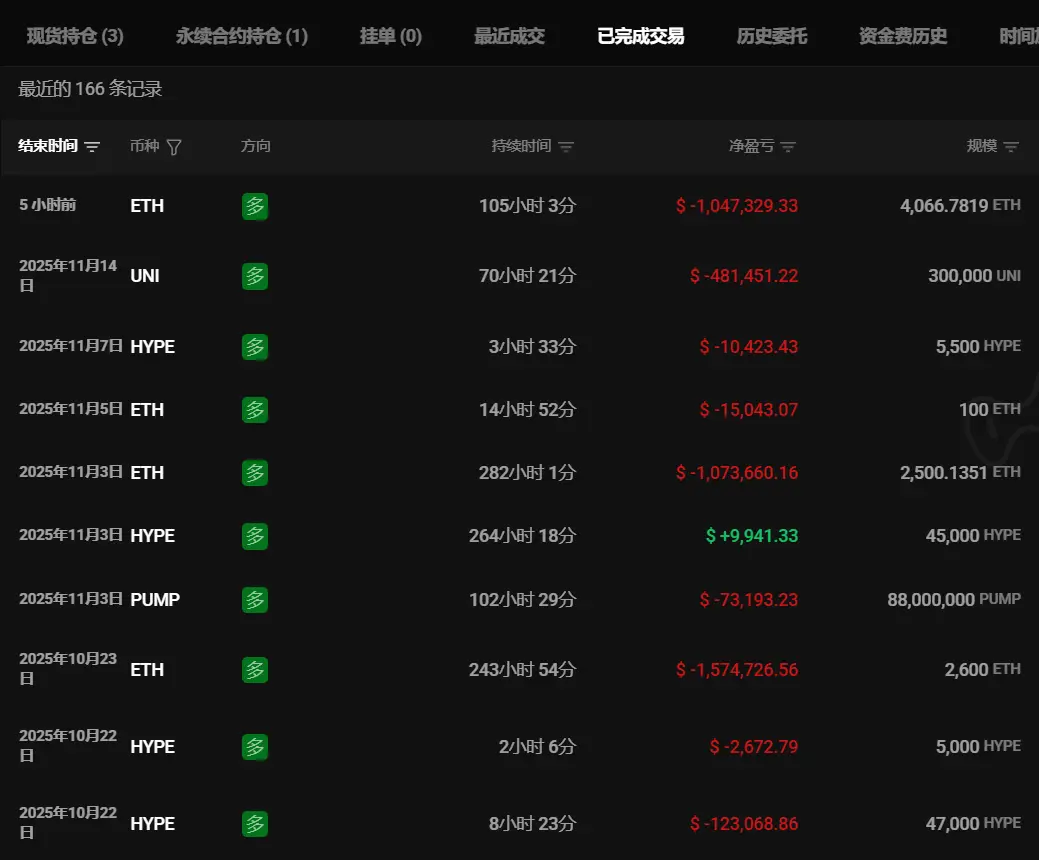The image size is (1039, 860).
Task: Click the duration 102小时 29分
Action: coord(522,600)
